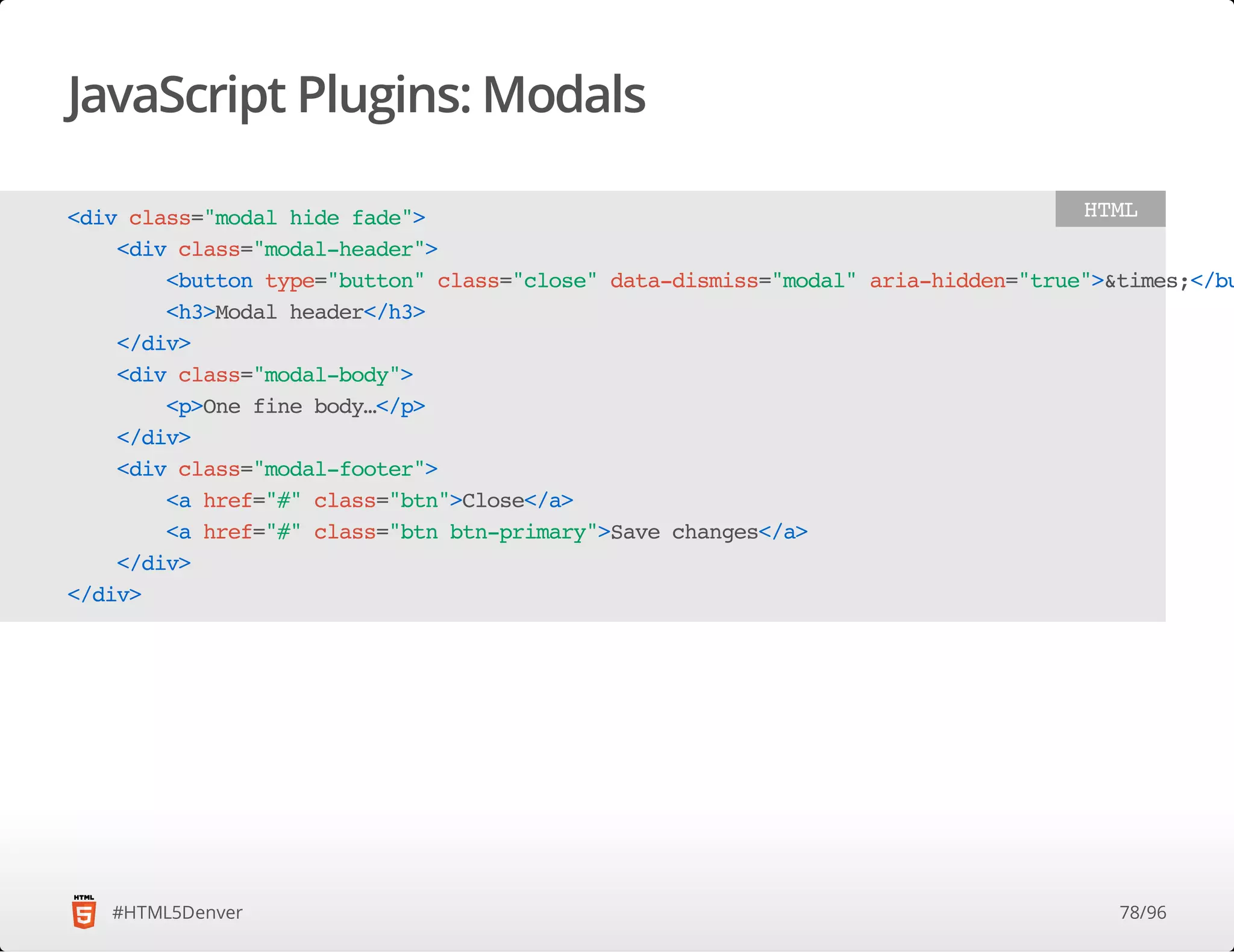Click the closing </div> after modal-header block
Screen dimensions: 1234x952
[x=154, y=343]
